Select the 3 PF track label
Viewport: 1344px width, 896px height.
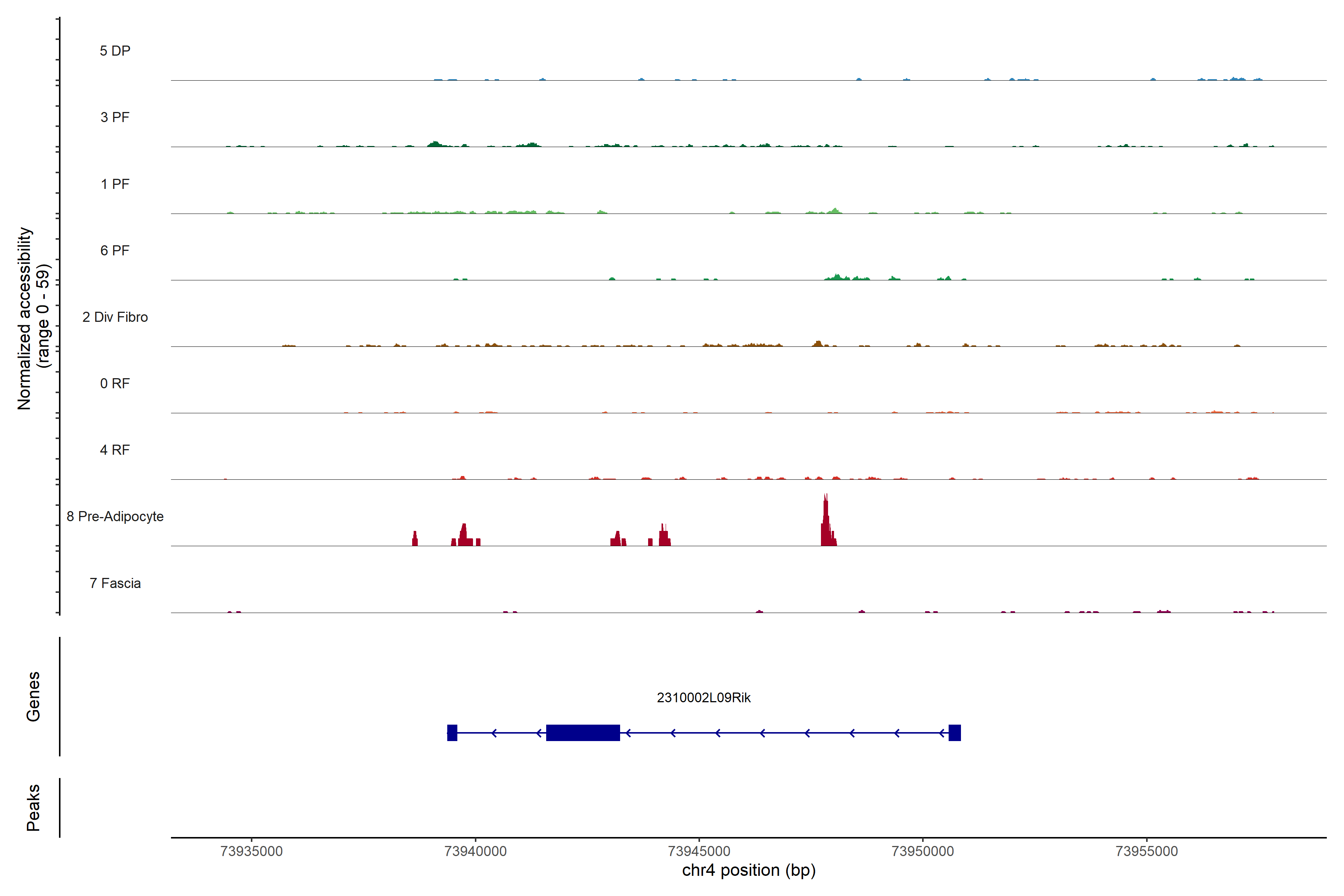coord(115,117)
